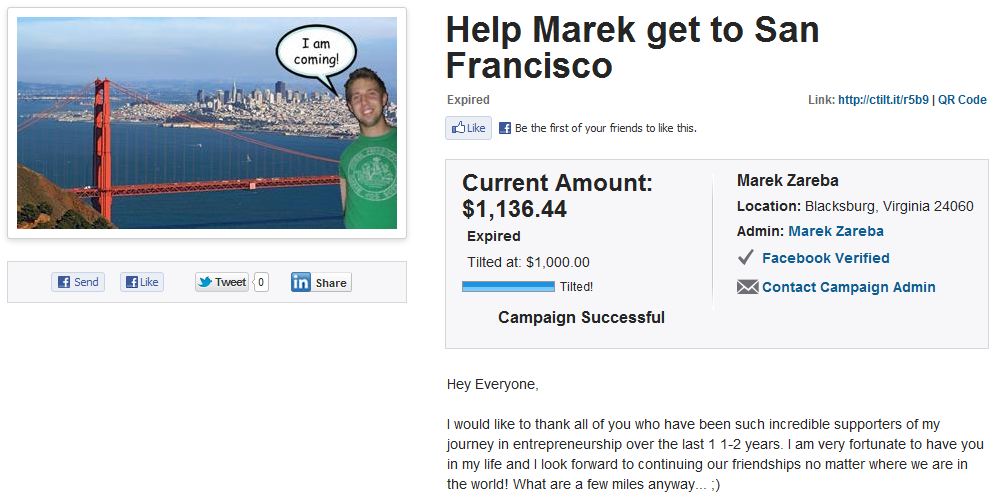
Task: Click the Facebook icon on the Send button
Action: (x=64, y=282)
